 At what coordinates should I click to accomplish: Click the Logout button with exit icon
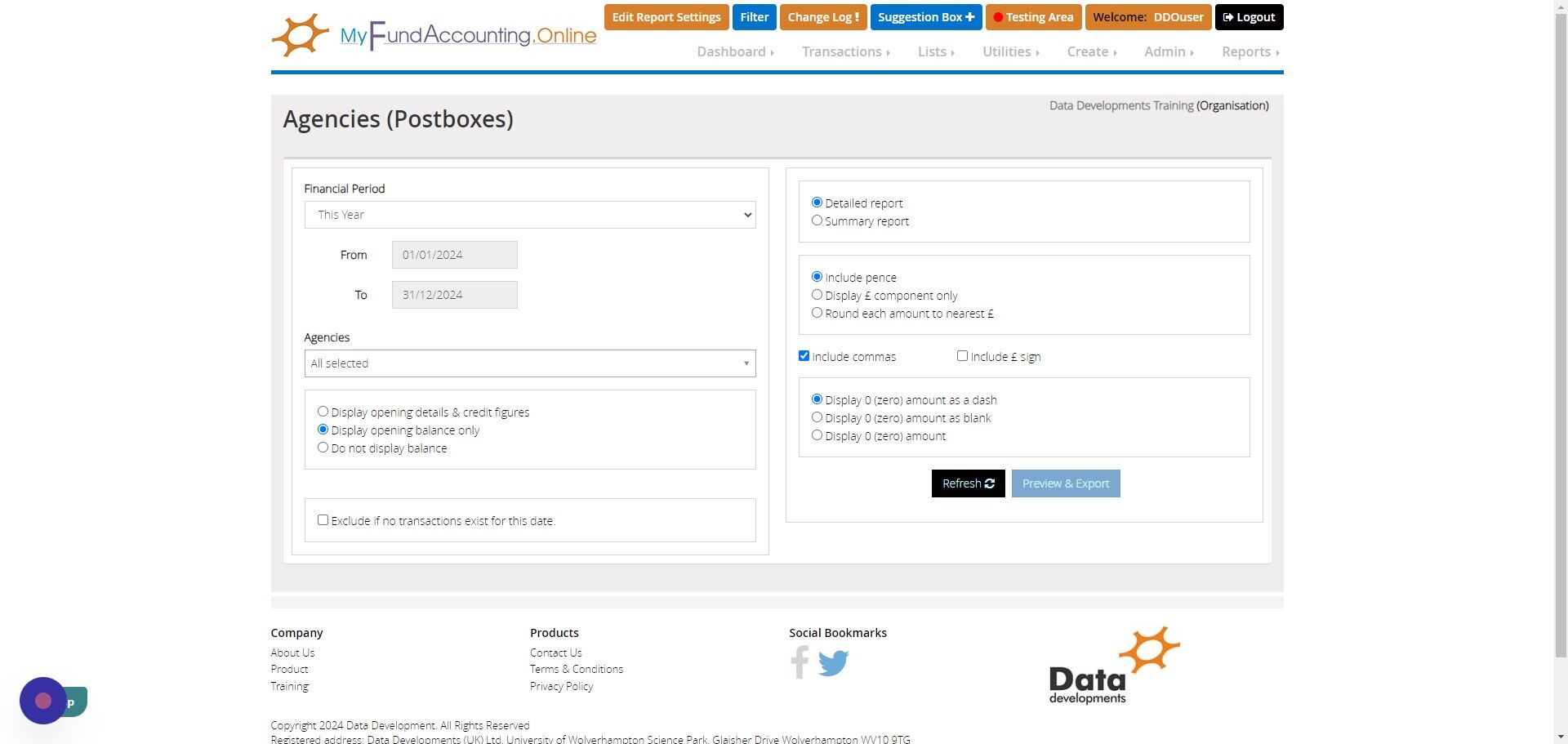coord(1249,17)
